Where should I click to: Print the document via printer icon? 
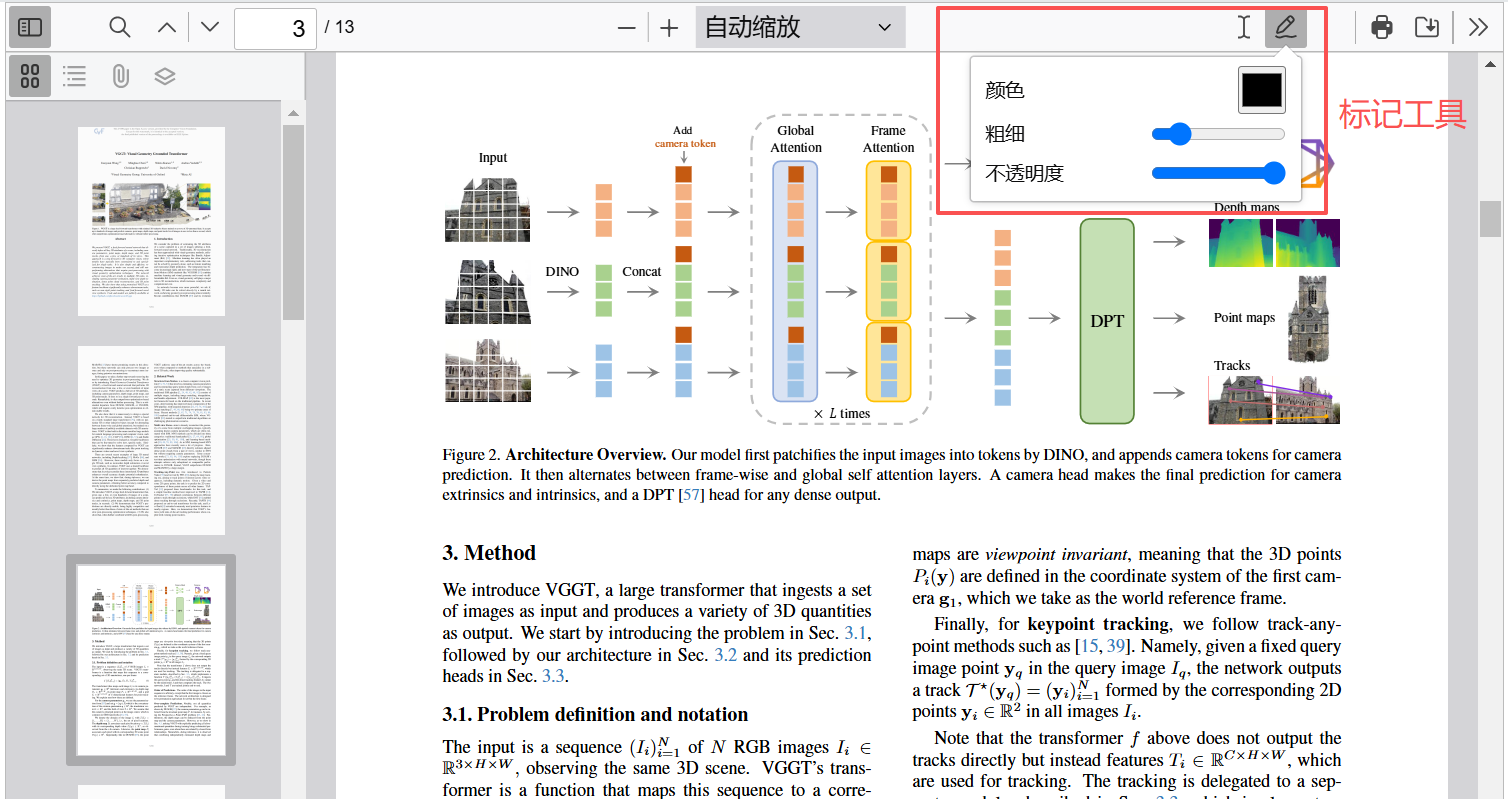[x=1382, y=27]
